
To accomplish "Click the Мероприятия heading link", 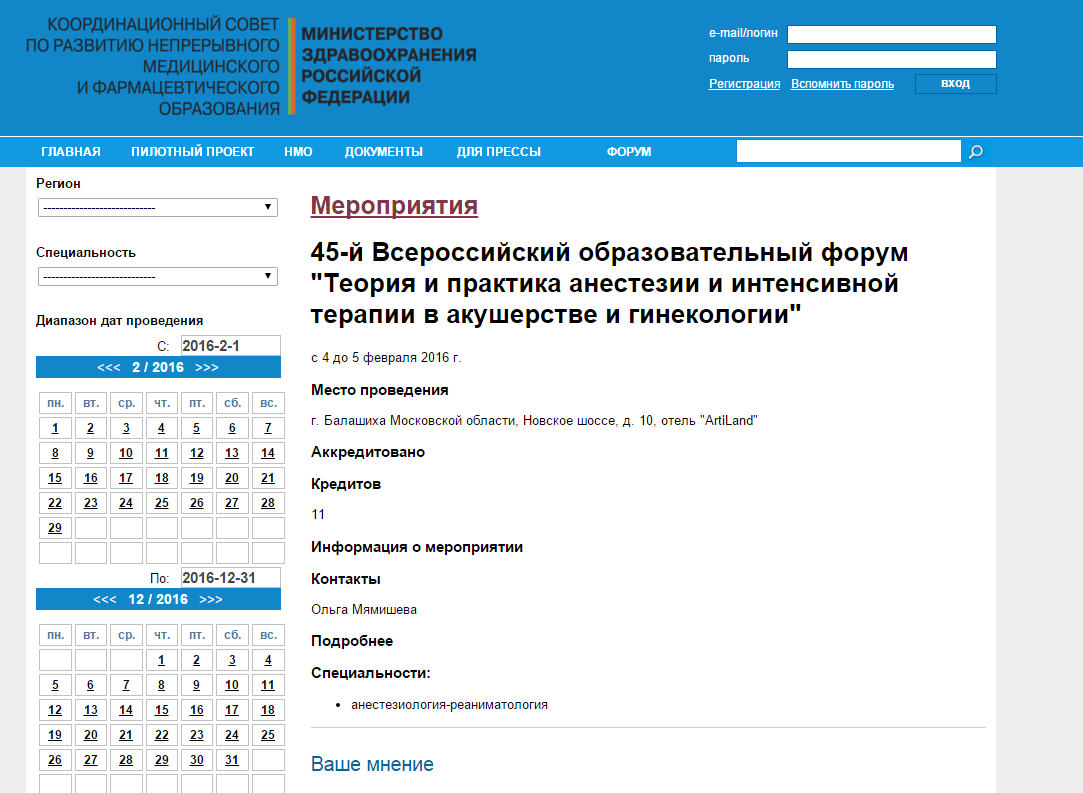I will (x=394, y=205).
